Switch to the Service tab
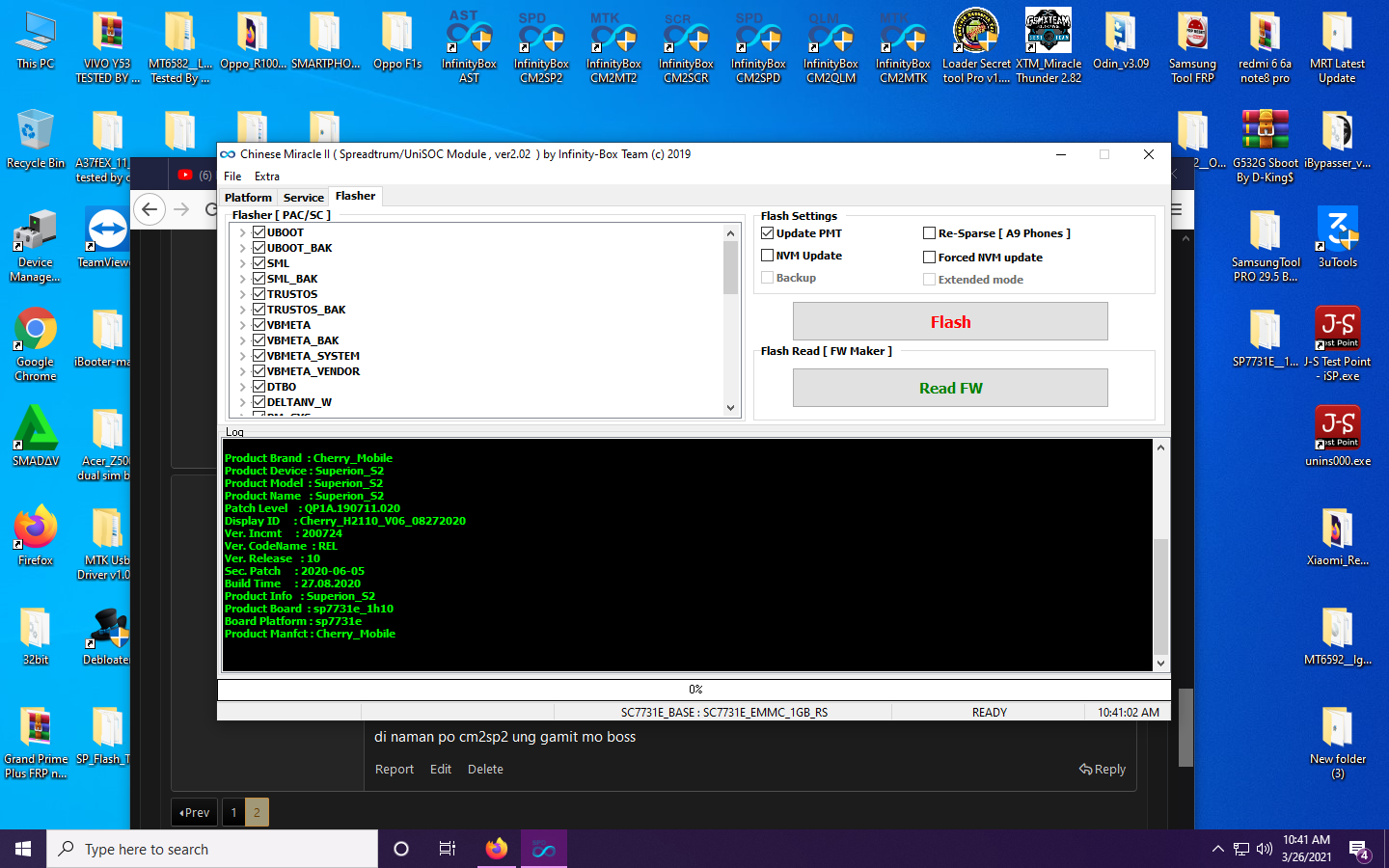Image resolution: width=1389 pixels, height=868 pixels. (304, 198)
